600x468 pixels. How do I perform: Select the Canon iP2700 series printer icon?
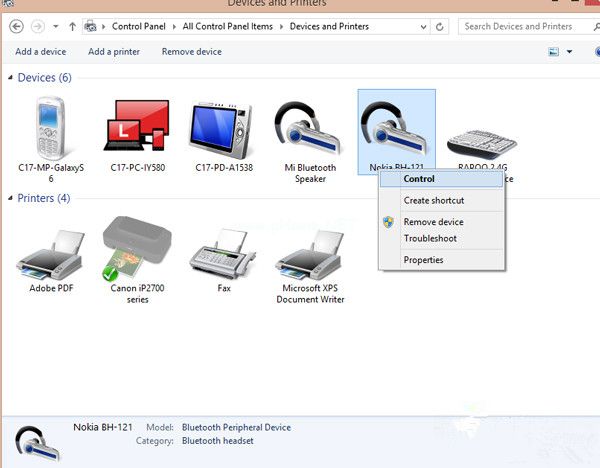pyautogui.click(x=137, y=248)
